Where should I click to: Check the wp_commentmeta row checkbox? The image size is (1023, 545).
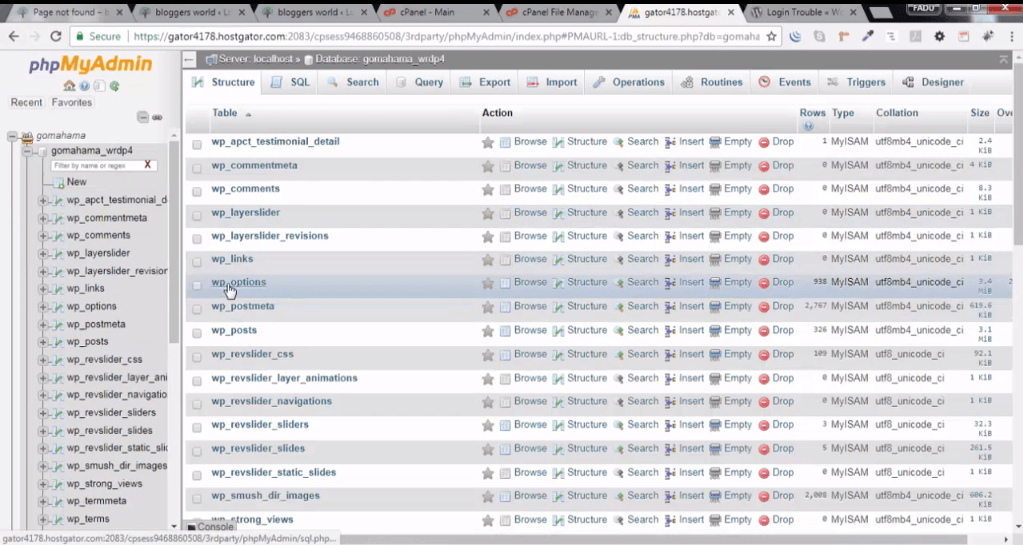pyautogui.click(x=197, y=168)
